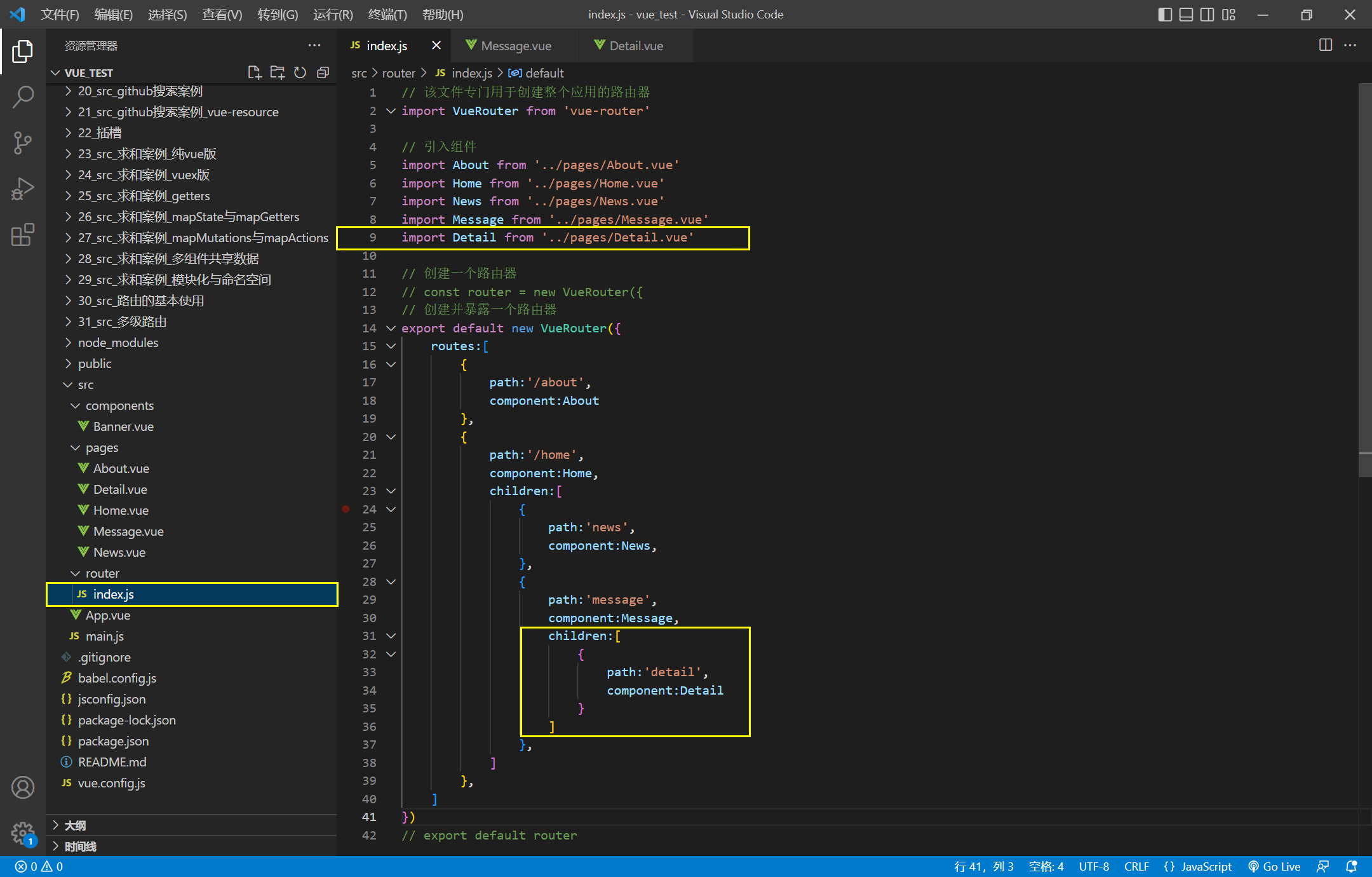Open the 文件(F) menu
Screen dimensions: 1372x877
(60, 14)
